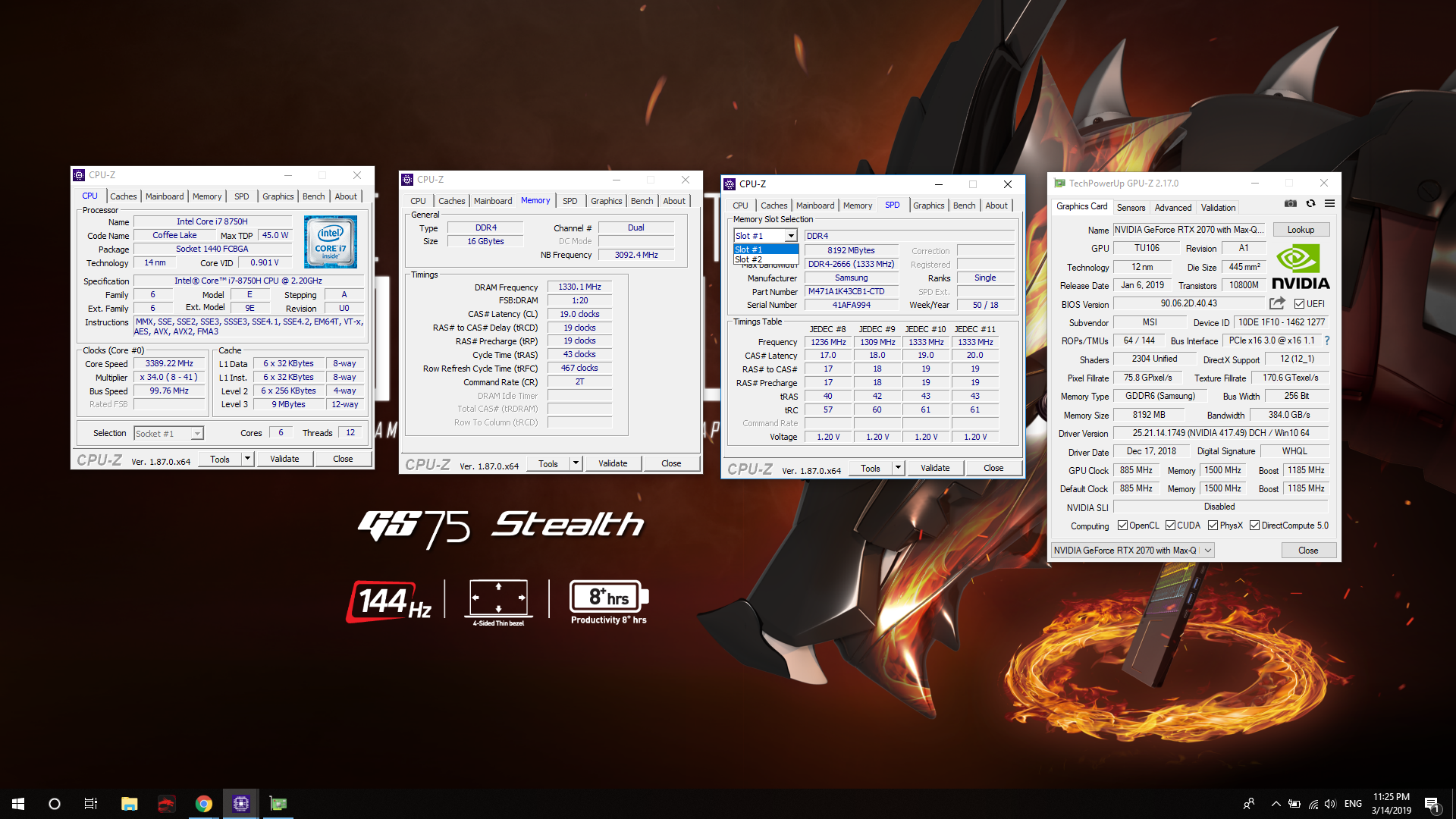Toggle DirectCompute 5.0 checkbox

pyautogui.click(x=1254, y=526)
